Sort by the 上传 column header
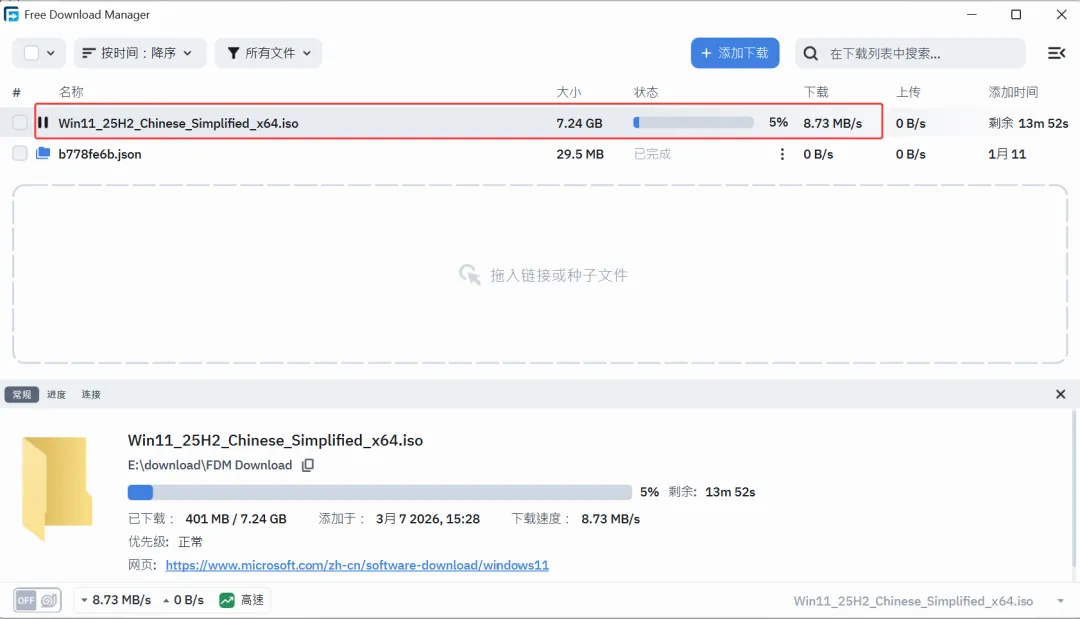This screenshot has height=619, width=1080. click(x=908, y=92)
